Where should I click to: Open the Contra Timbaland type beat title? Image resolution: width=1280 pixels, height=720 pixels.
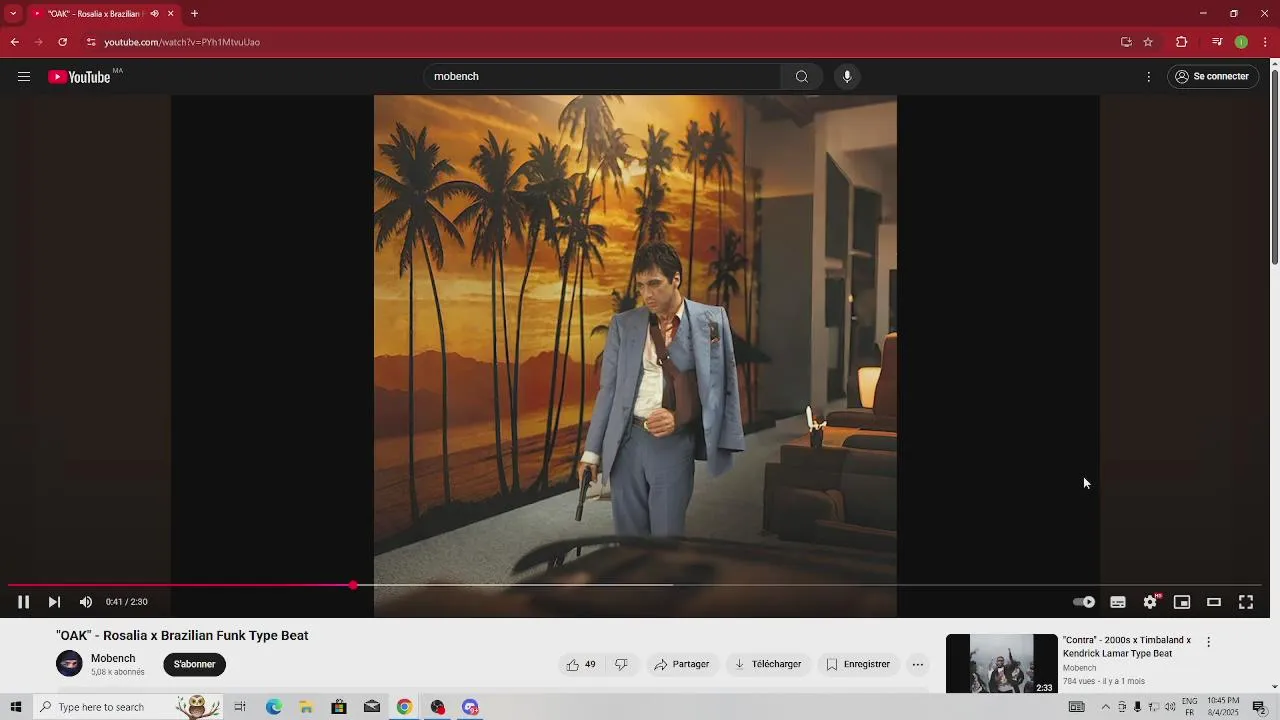pyautogui.click(x=1127, y=647)
